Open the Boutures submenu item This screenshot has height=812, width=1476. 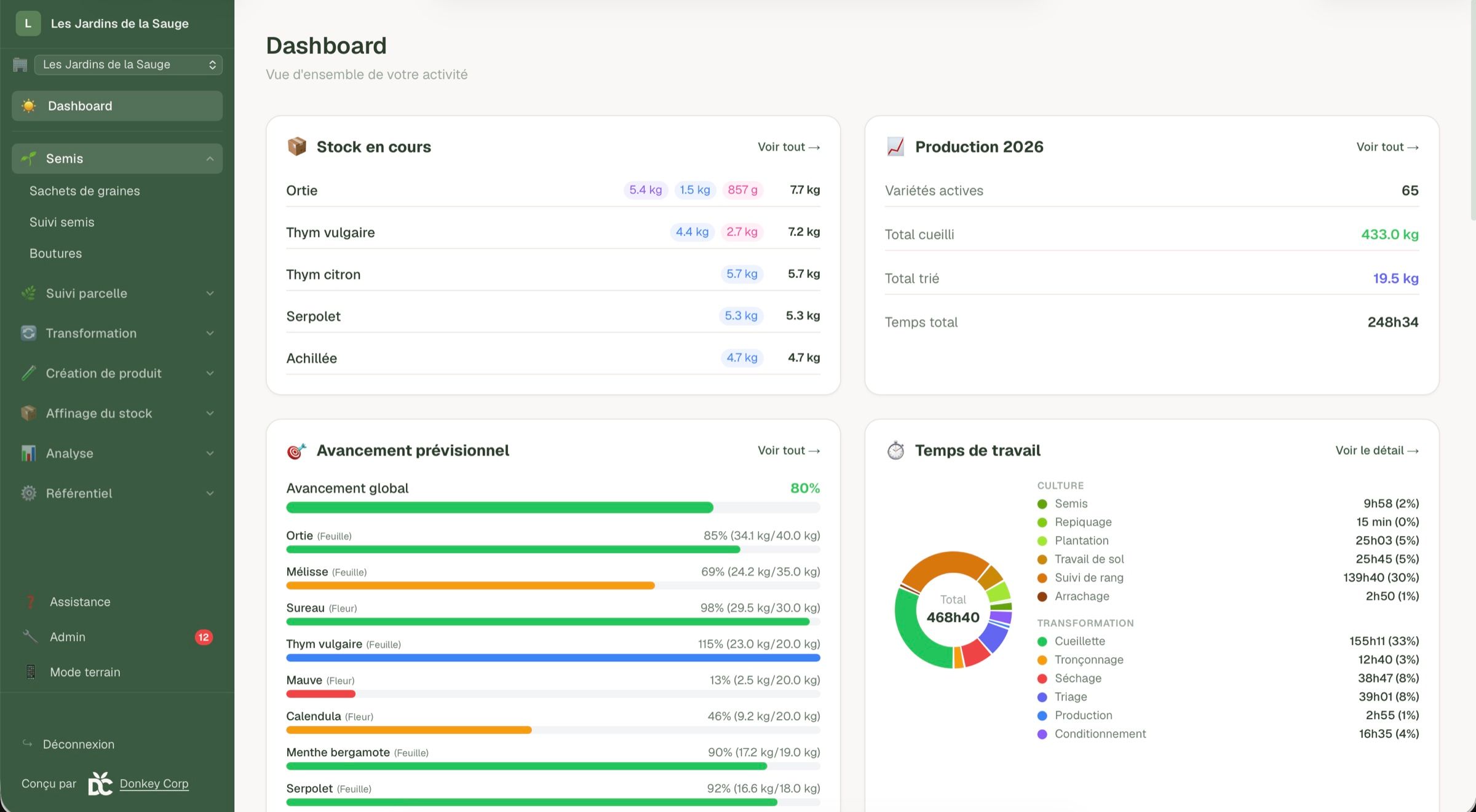55,253
